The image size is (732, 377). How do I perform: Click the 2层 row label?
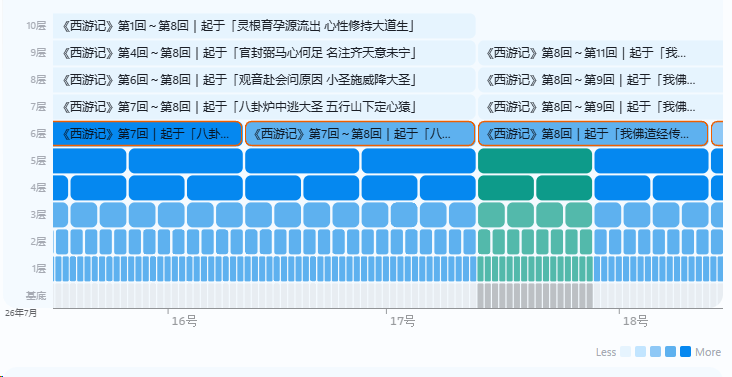click(x=38, y=242)
